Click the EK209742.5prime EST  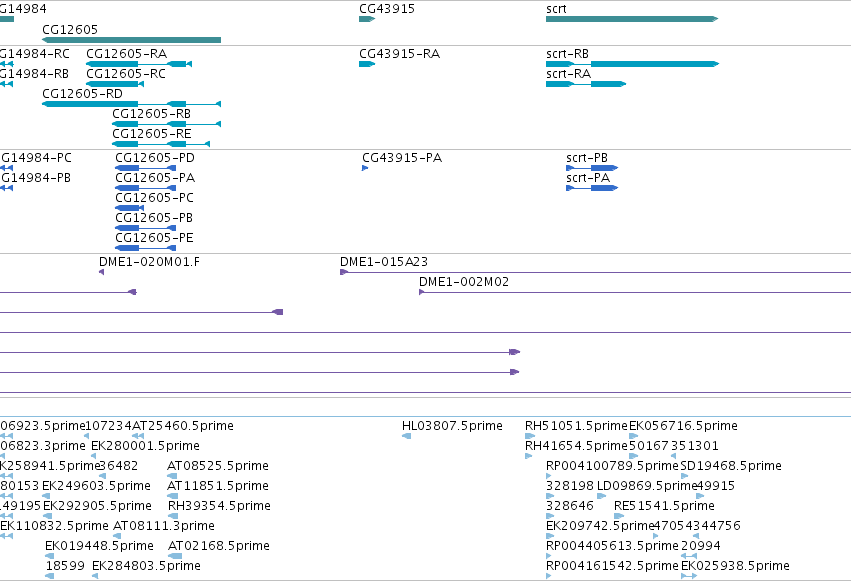(549, 537)
